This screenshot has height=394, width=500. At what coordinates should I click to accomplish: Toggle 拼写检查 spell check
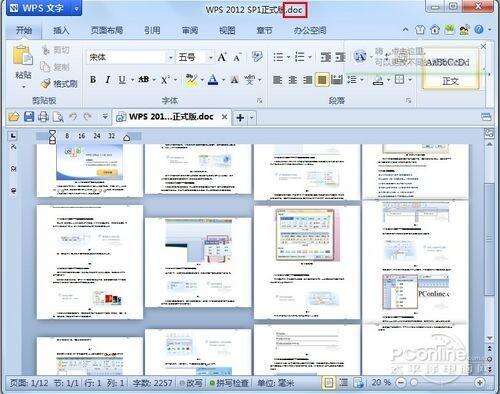229,383
